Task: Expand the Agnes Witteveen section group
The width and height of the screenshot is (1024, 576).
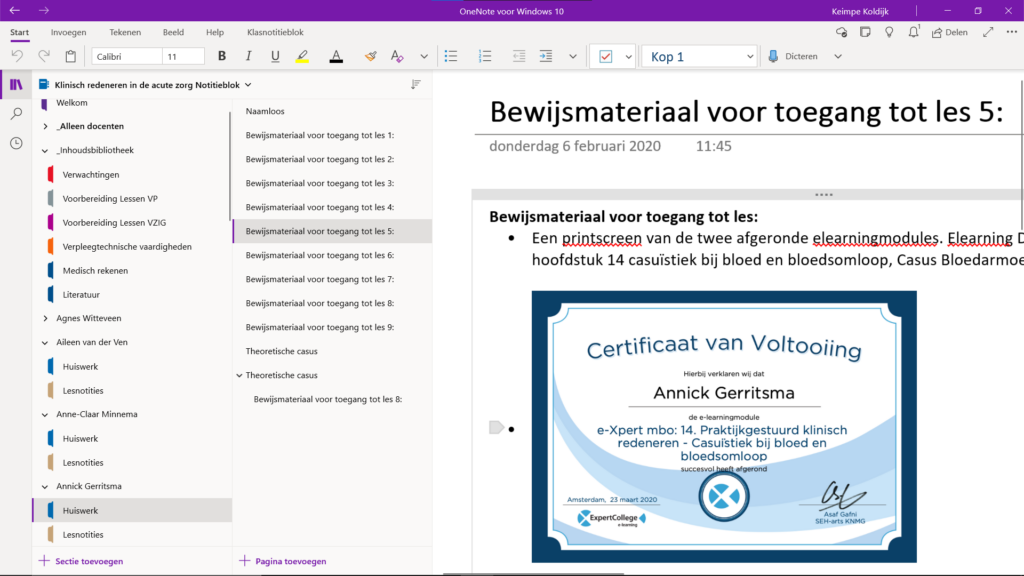Action: [x=46, y=318]
